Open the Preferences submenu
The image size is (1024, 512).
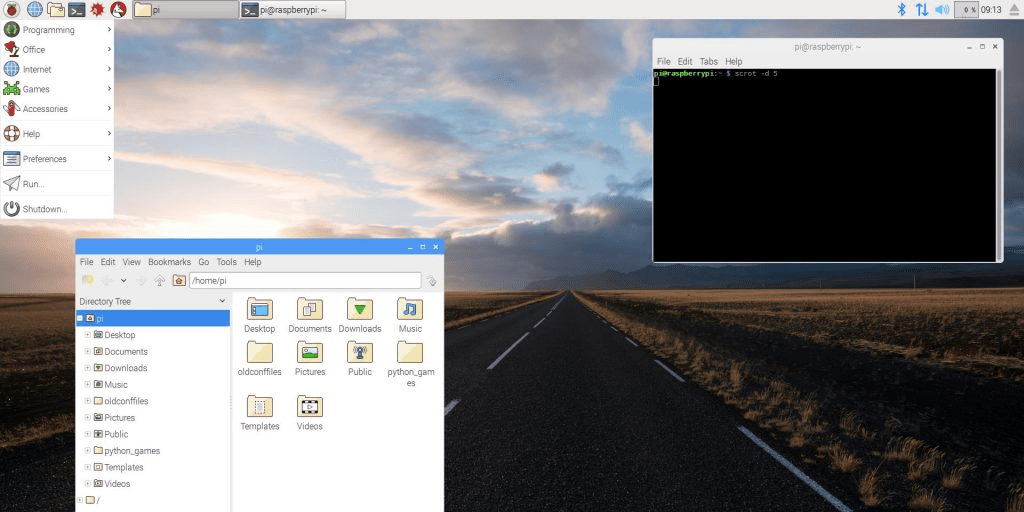57,159
